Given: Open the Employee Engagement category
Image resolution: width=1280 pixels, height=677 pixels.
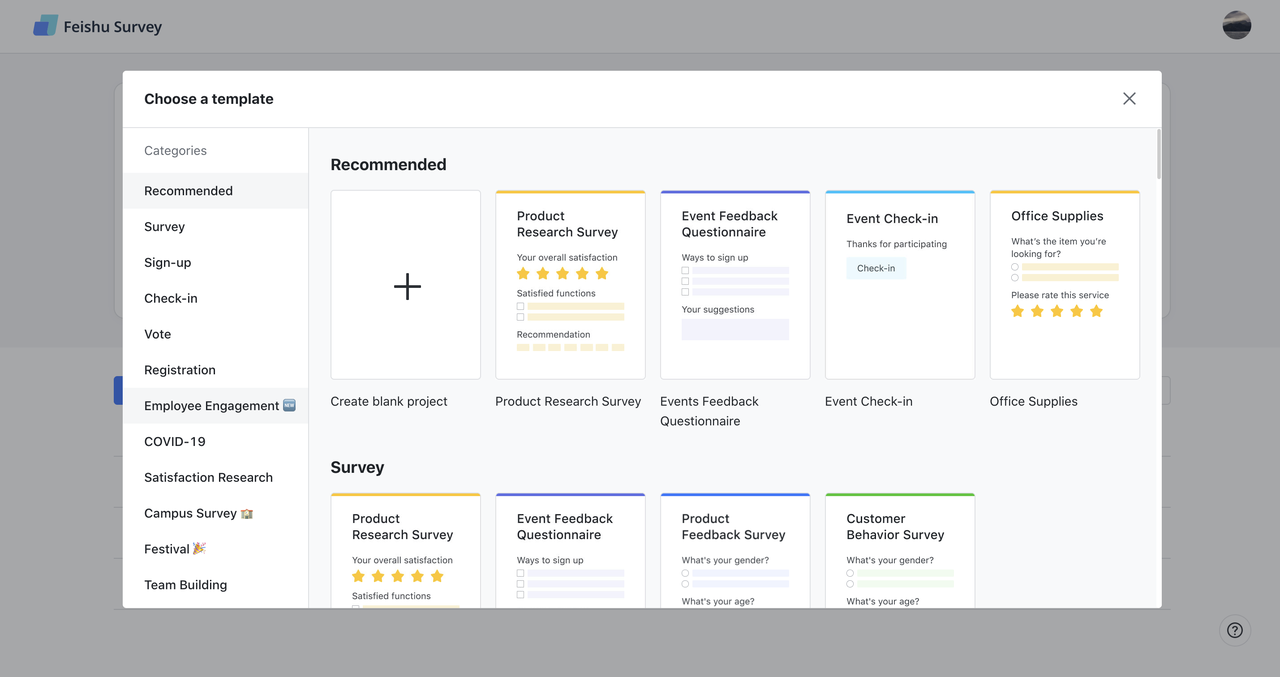Looking at the screenshot, I should pos(216,406).
